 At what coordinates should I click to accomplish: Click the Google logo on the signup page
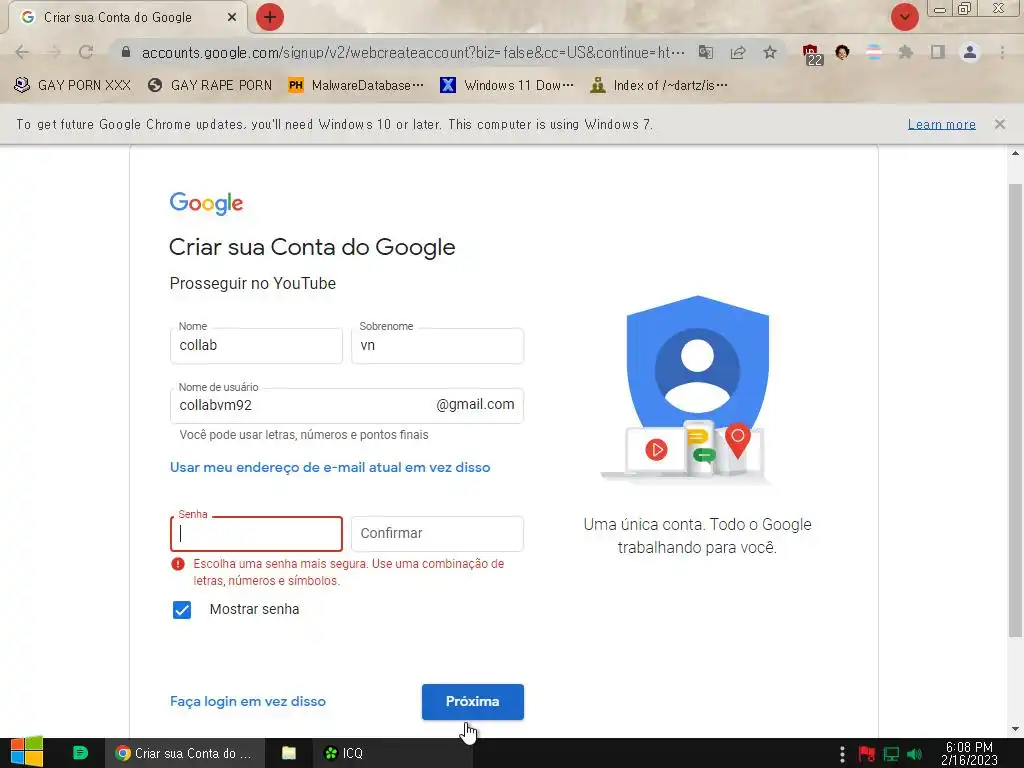(206, 203)
